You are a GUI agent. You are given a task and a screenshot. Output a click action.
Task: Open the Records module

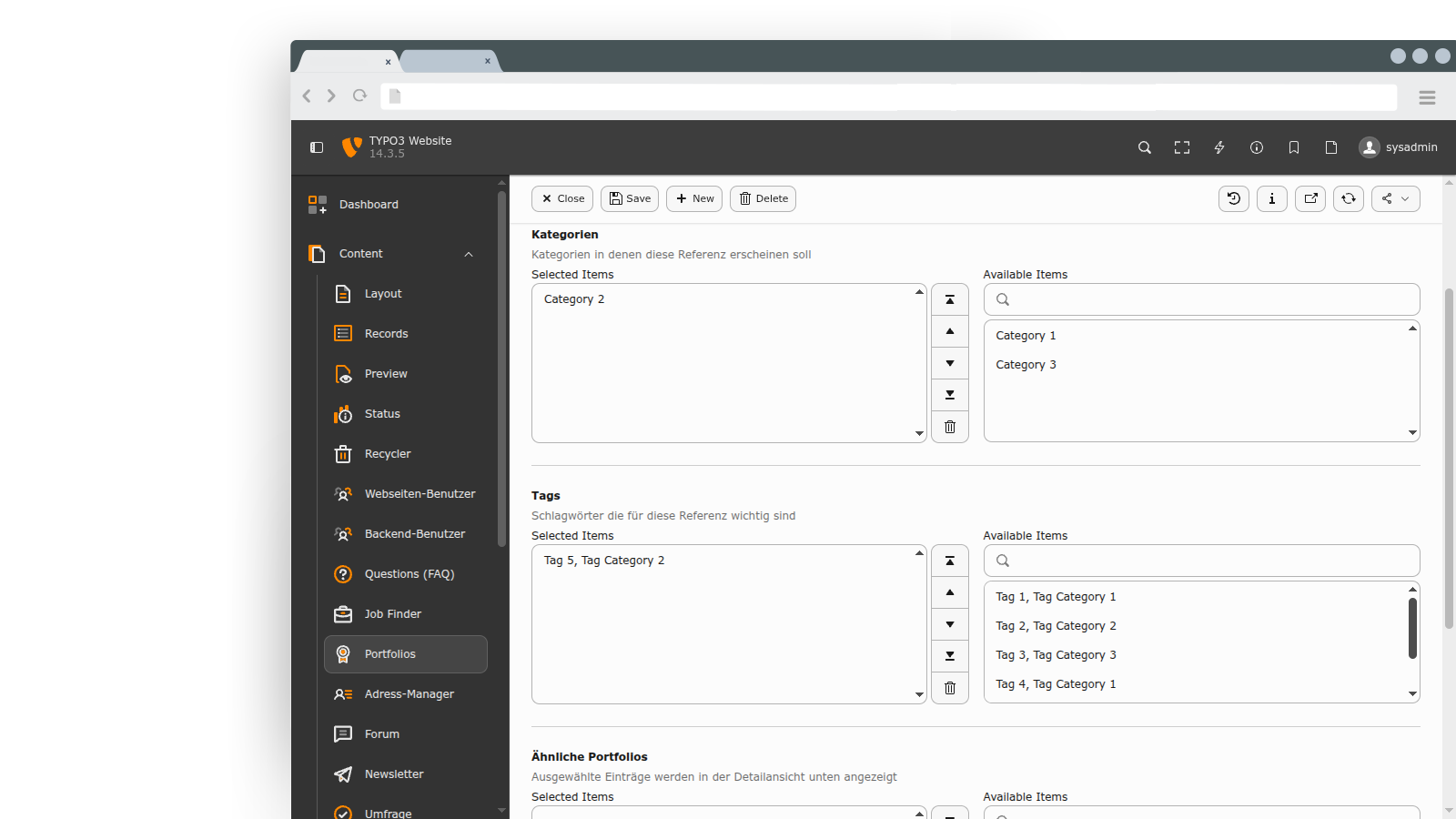[x=406, y=334]
